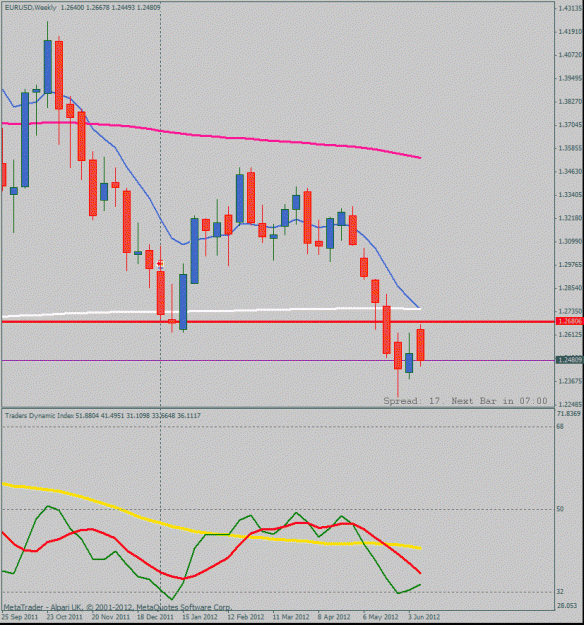Click the 68 level label in indicator
This screenshot has width=584, height=625.
pos(560,426)
